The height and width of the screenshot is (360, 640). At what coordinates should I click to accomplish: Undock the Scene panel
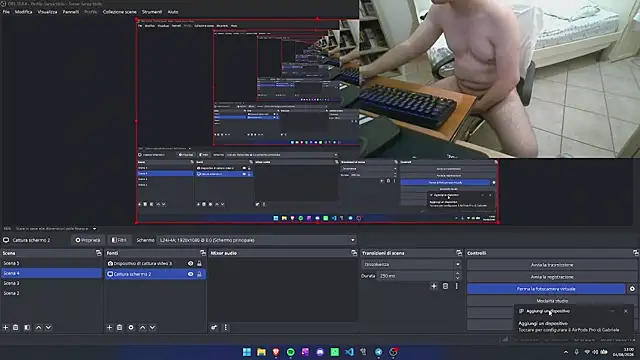pyautogui.click(x=98, y=253)
